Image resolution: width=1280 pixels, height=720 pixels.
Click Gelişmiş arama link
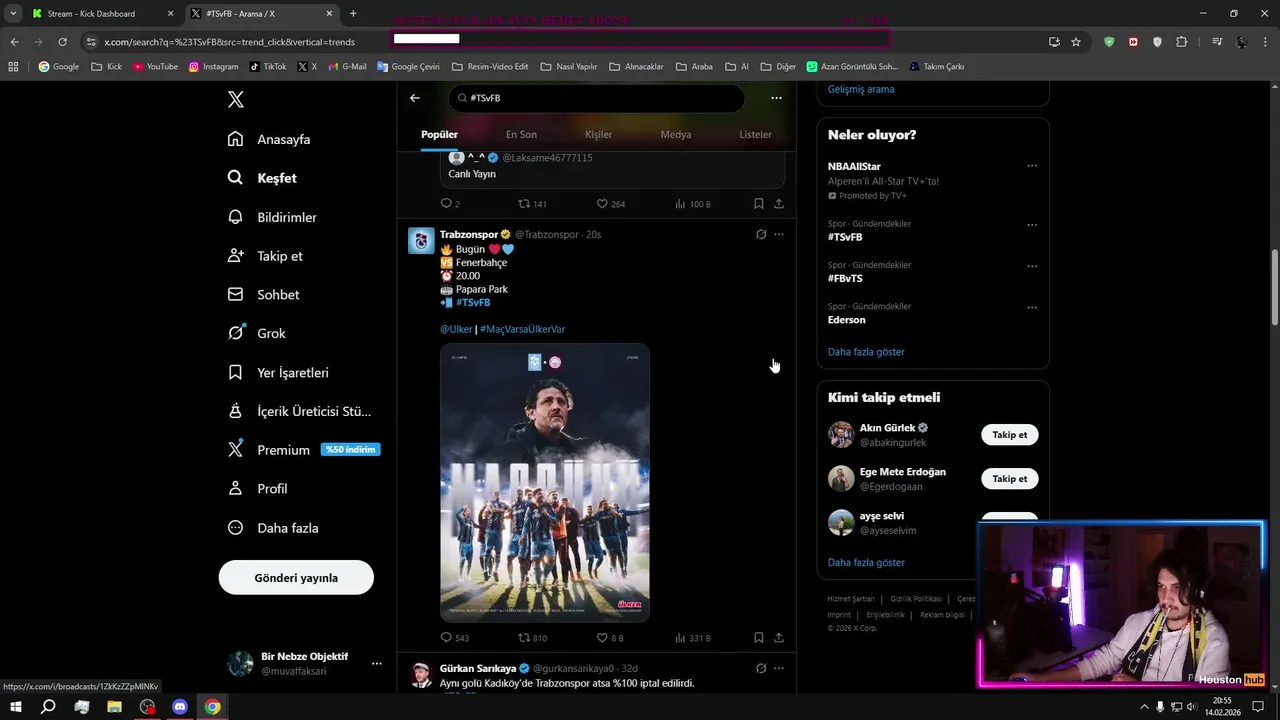point(861,89)
